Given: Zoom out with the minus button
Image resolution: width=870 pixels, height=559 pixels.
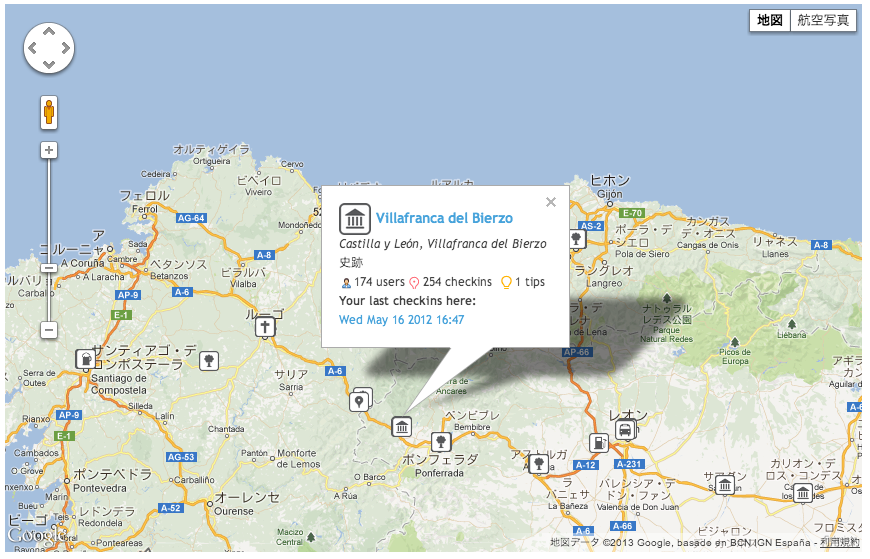Looking at the screenshot, I should [x=49, y=330].
